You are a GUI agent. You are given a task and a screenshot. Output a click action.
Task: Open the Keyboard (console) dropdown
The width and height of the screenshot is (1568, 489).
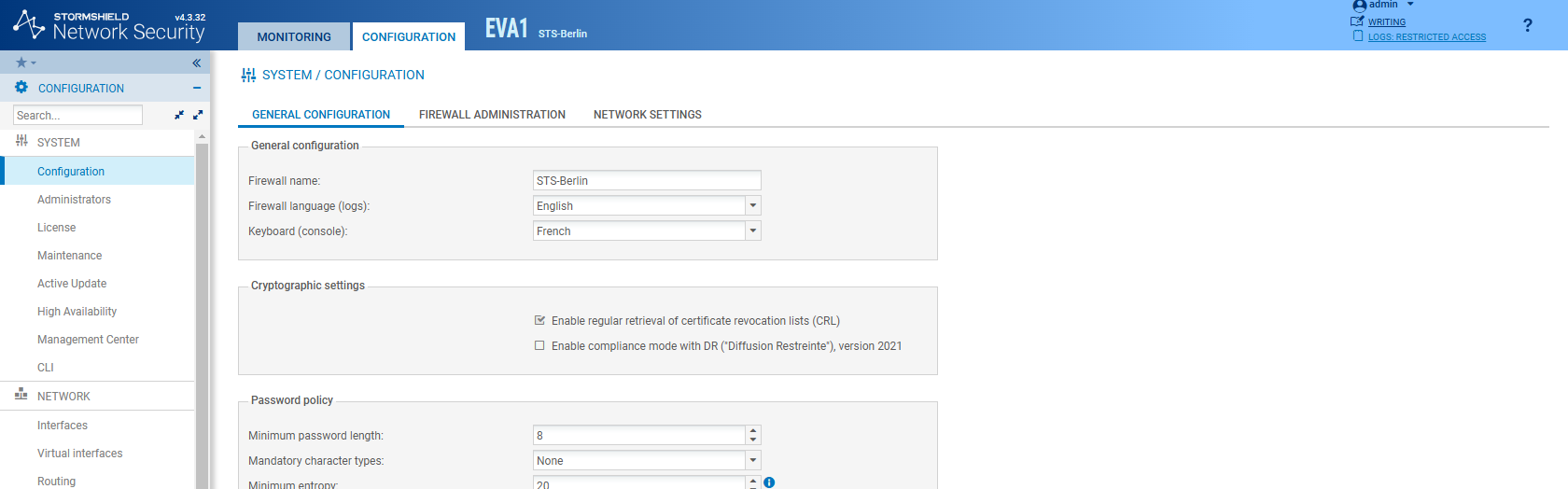click(752, 231)
